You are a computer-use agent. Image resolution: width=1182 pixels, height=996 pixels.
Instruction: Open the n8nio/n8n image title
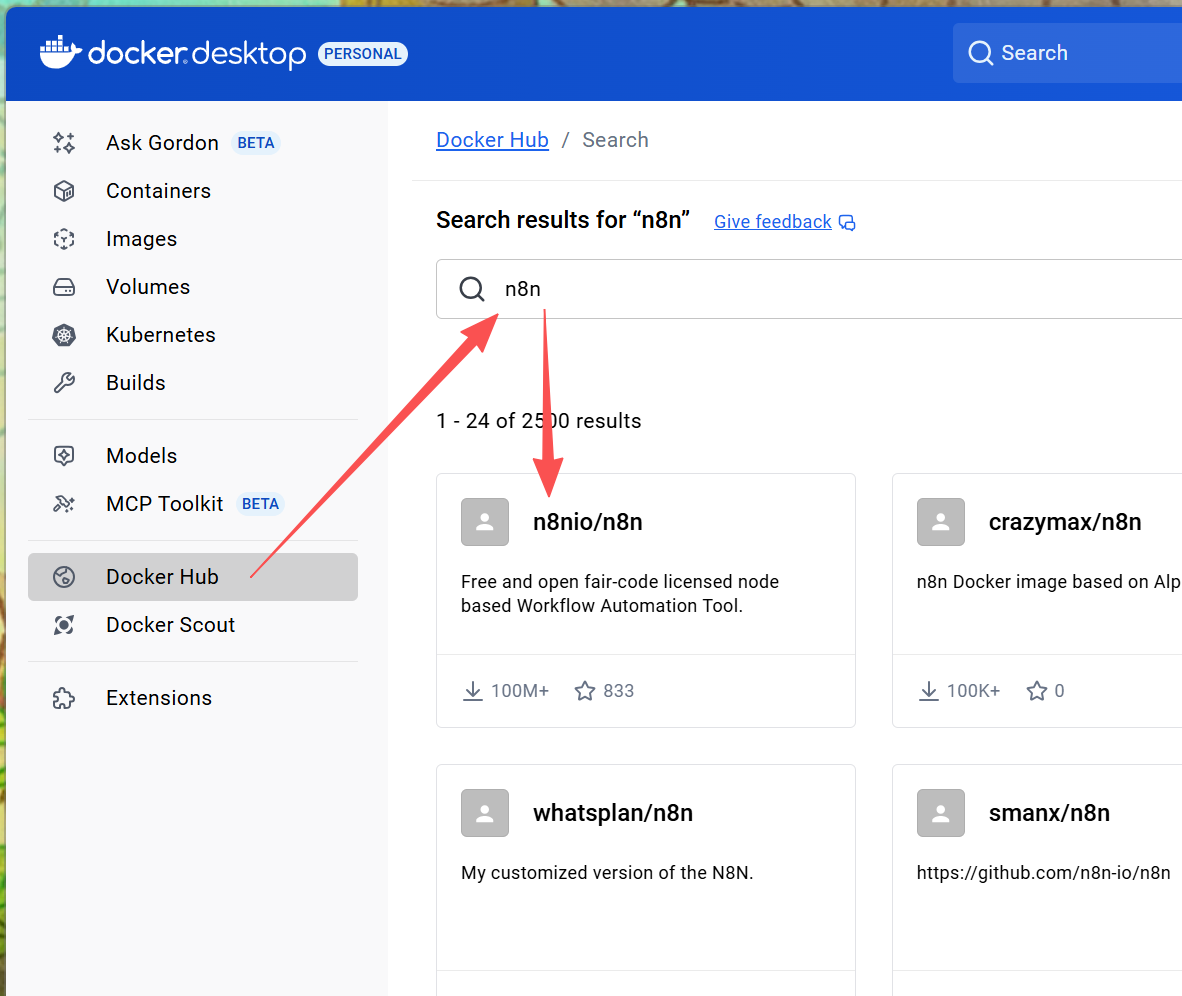(x=587, y=522)
